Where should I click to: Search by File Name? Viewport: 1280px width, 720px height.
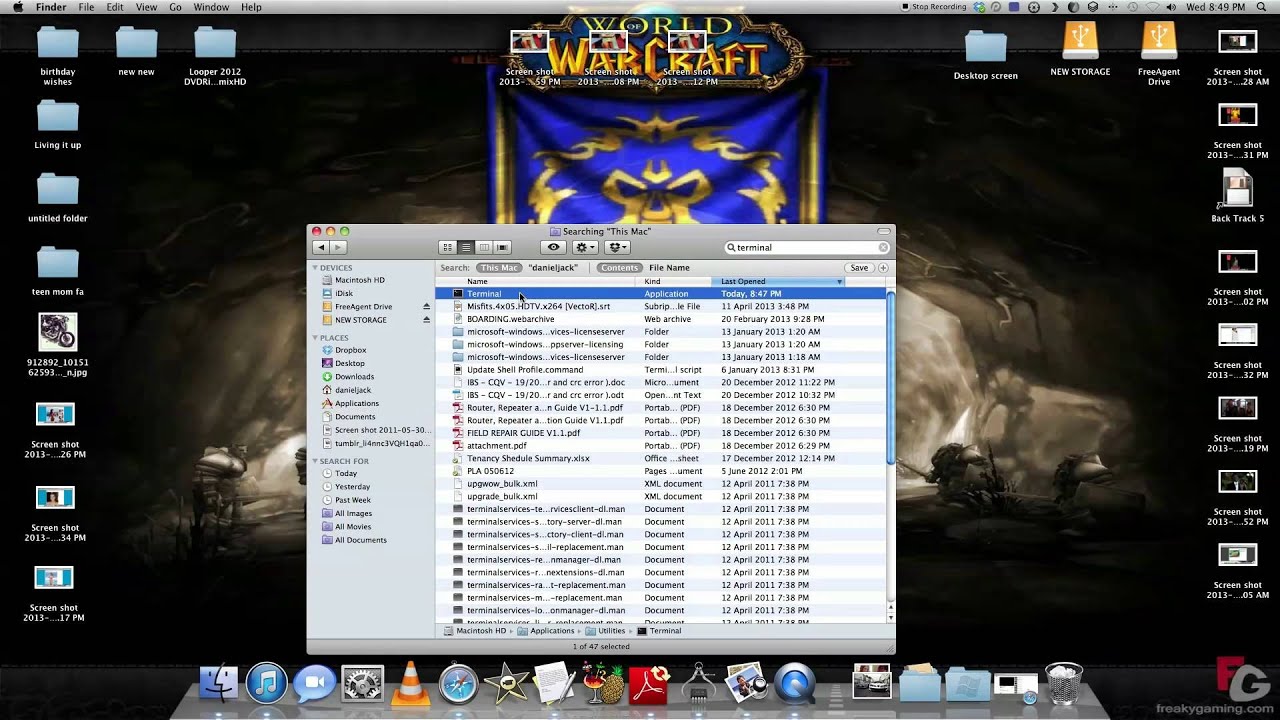[x=669, y=268]
